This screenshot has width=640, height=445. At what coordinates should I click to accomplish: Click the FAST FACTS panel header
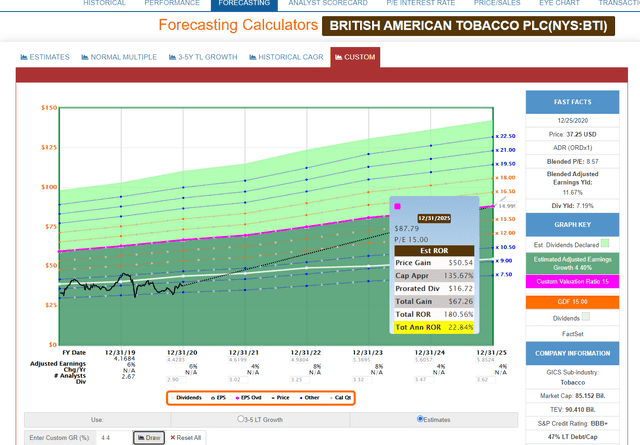[x=572, y=102]
